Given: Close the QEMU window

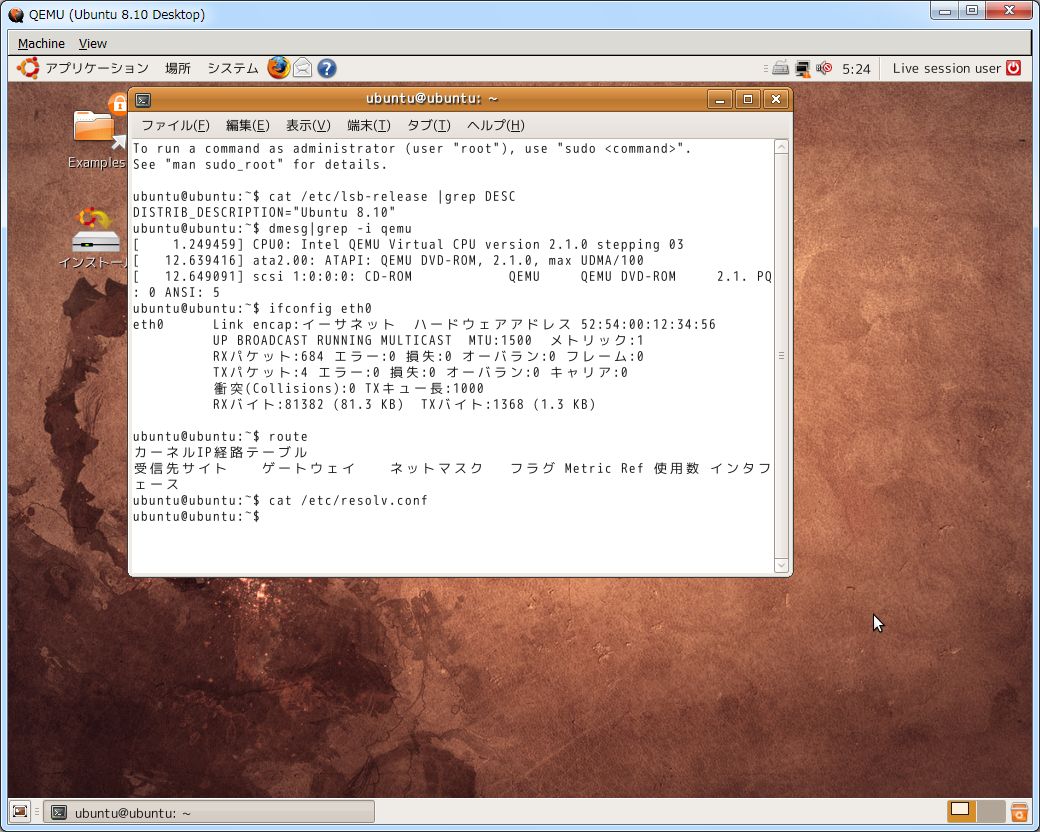Looking at the screenshot, I should coord(1009,11).
